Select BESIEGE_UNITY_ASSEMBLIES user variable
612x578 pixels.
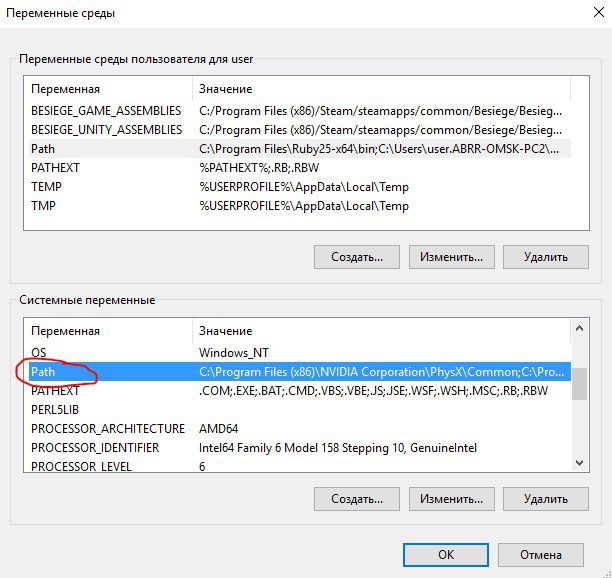(300, 130)
